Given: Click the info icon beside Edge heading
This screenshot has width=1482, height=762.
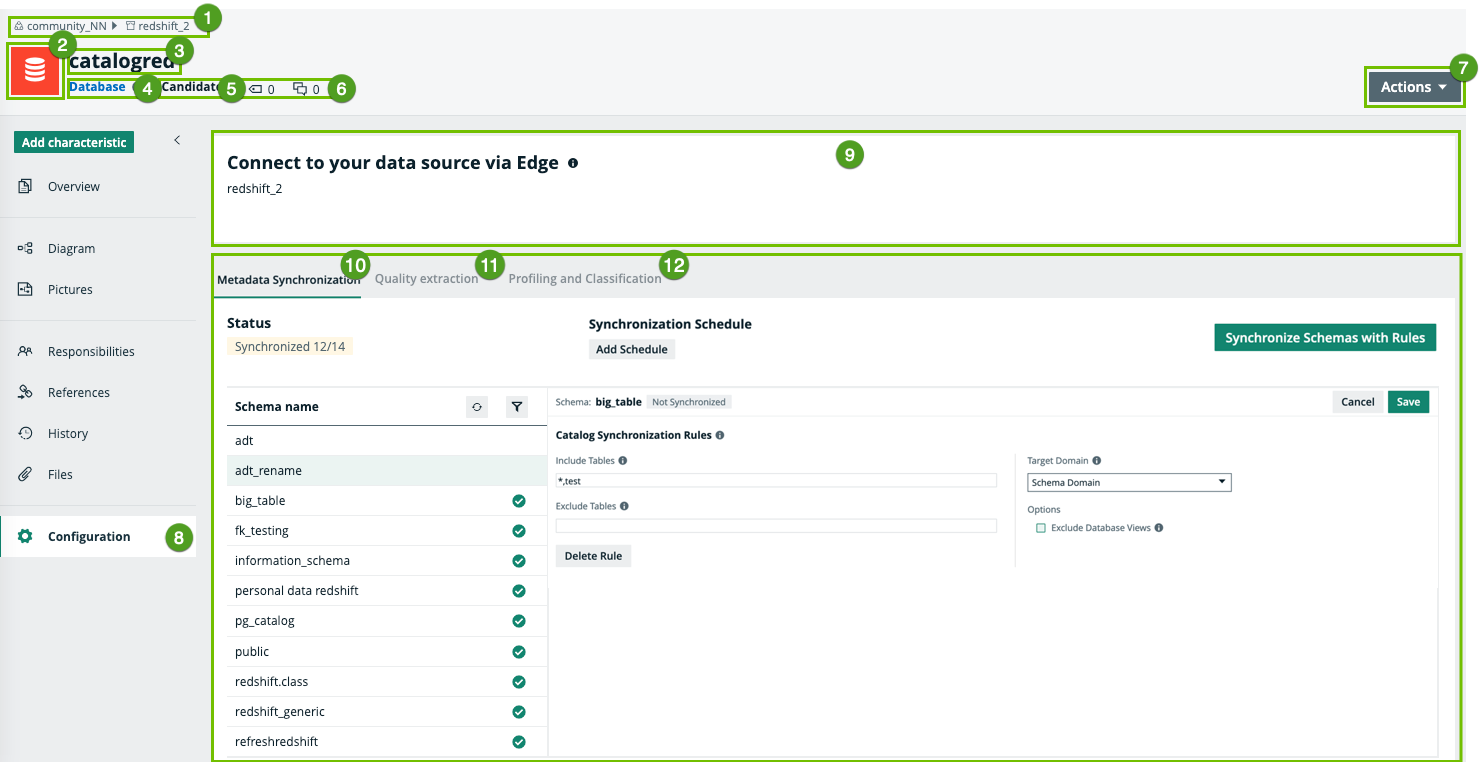Looking at the screenshot, I should tap(573, 163).
